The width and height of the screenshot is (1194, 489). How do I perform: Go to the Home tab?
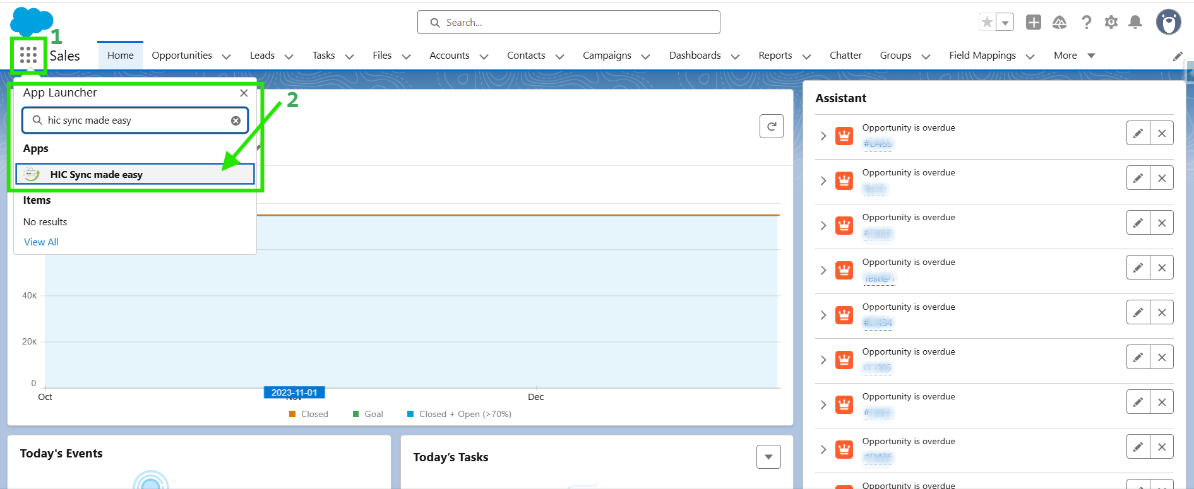(120, 56)
